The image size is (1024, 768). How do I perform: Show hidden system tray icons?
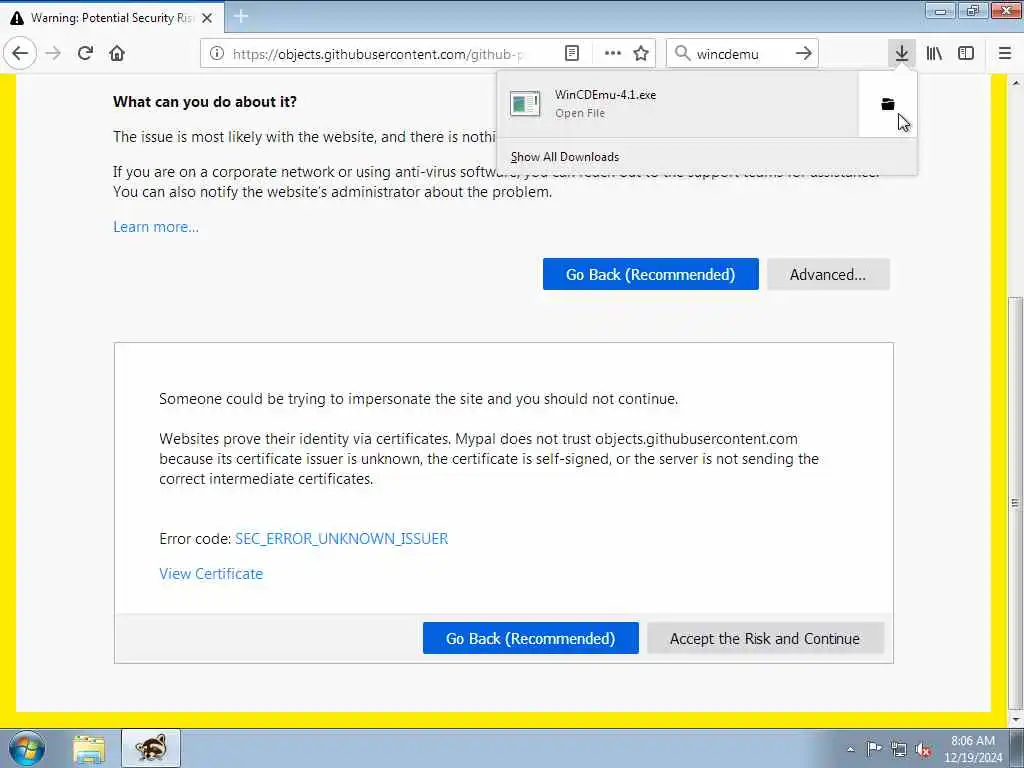[850, 749]
